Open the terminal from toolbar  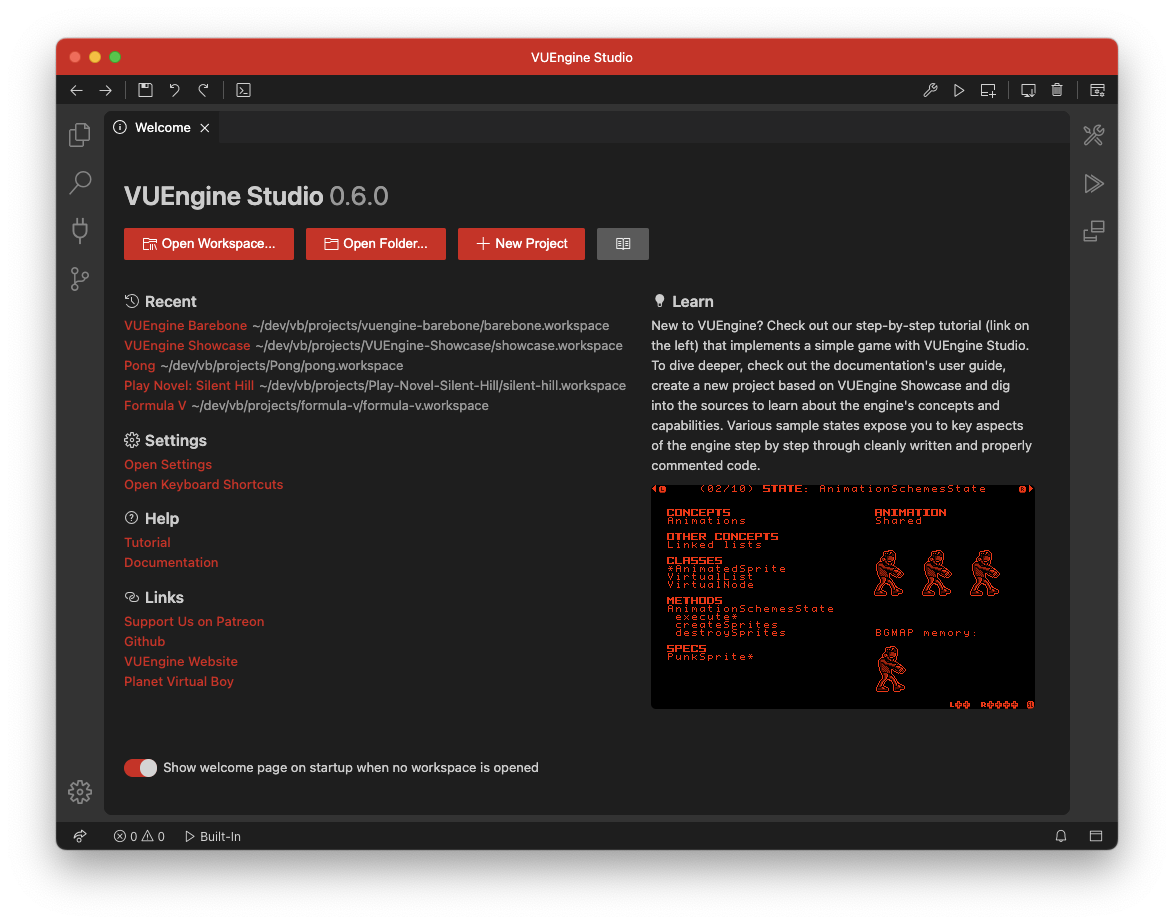coord(243,91)
